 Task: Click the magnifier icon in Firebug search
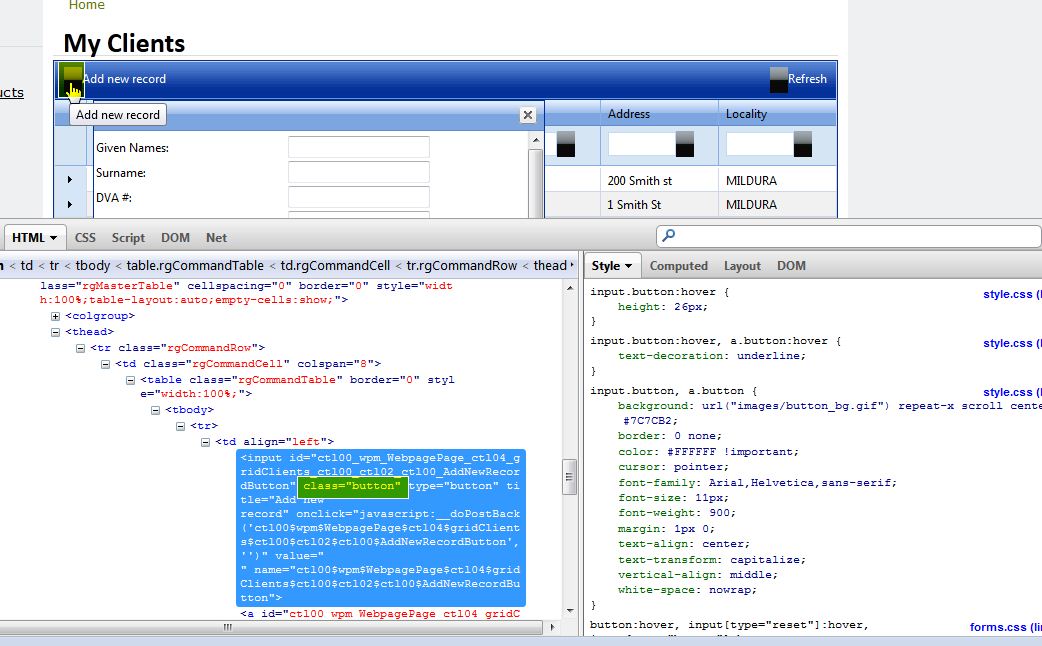point(669,236)
